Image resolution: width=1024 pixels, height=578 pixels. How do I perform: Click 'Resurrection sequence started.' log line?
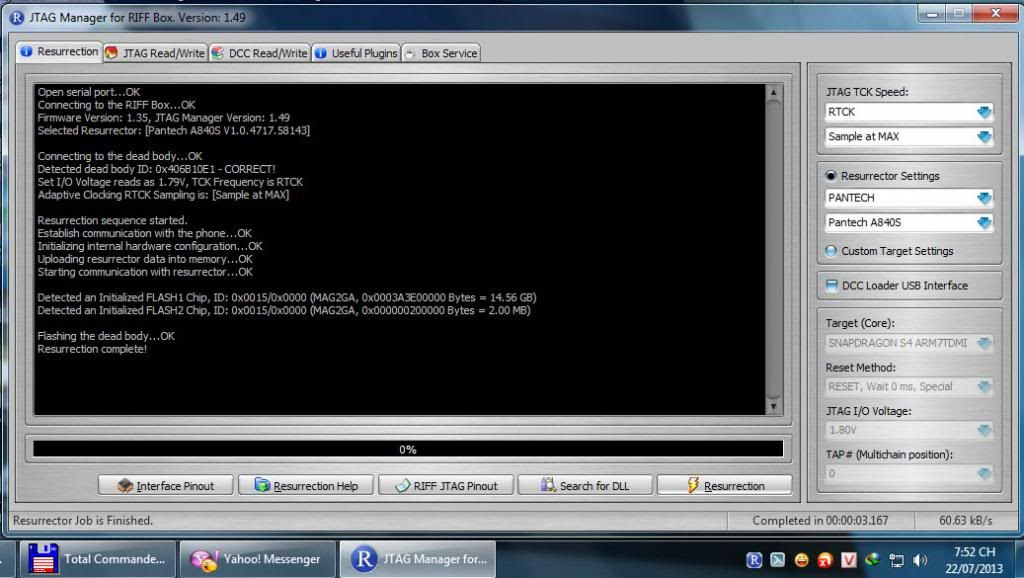[x=112, y=220]
